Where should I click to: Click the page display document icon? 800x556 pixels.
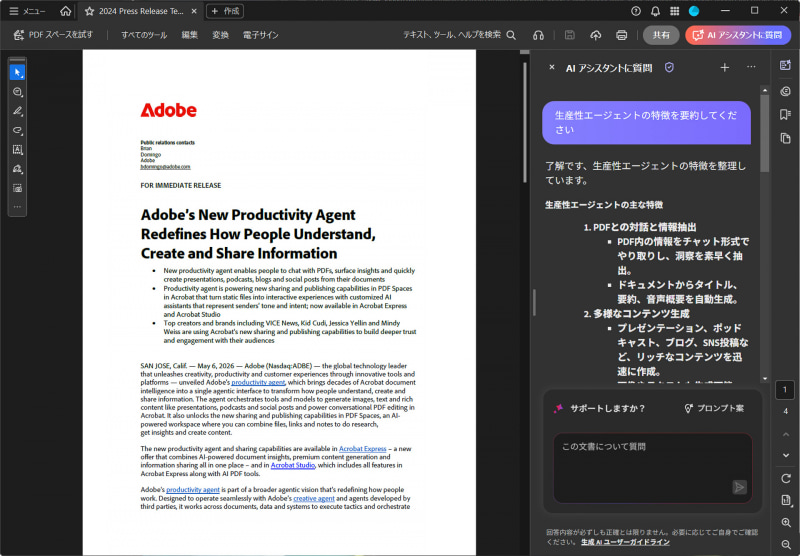point(786,500)
